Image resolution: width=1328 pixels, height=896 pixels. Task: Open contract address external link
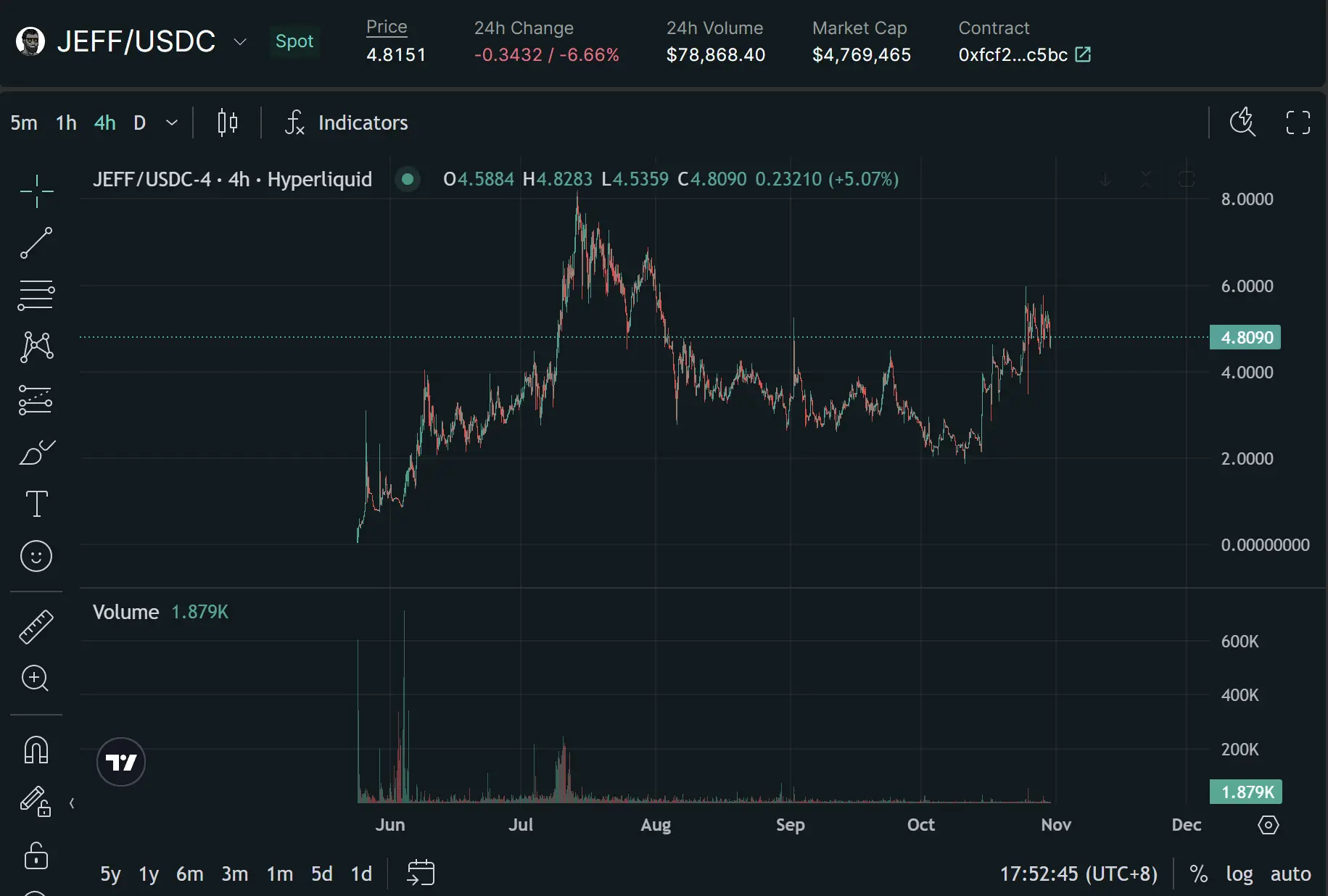[1083, 54]
